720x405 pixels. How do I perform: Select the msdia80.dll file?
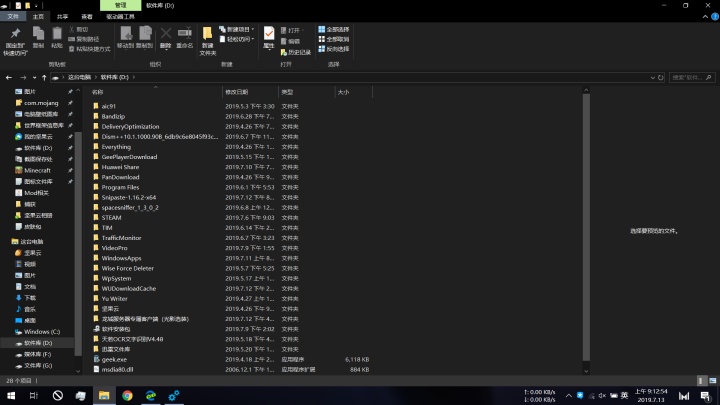pos(117,369)
